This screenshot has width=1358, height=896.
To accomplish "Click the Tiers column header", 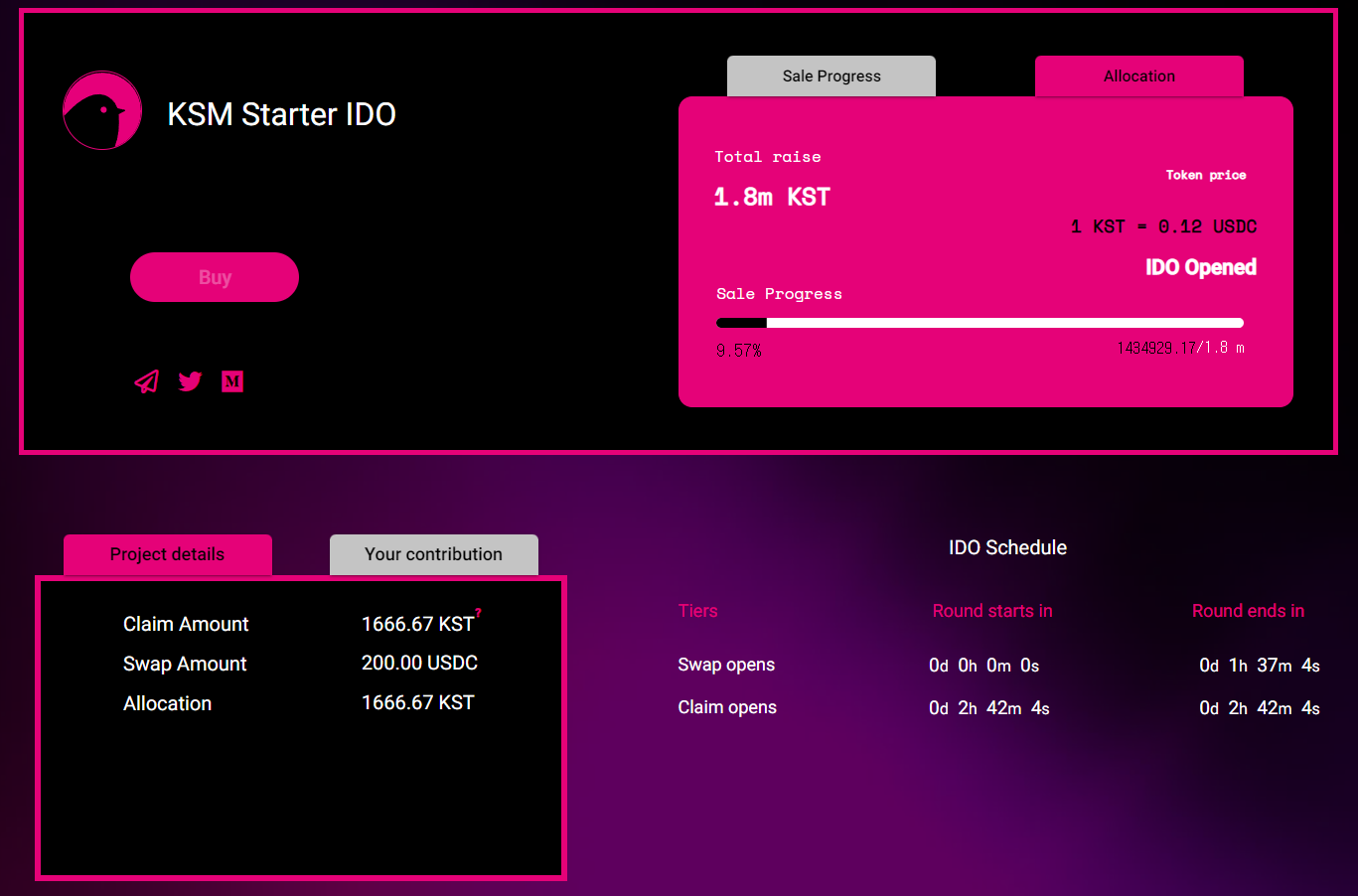I will [x=697, y=611].
